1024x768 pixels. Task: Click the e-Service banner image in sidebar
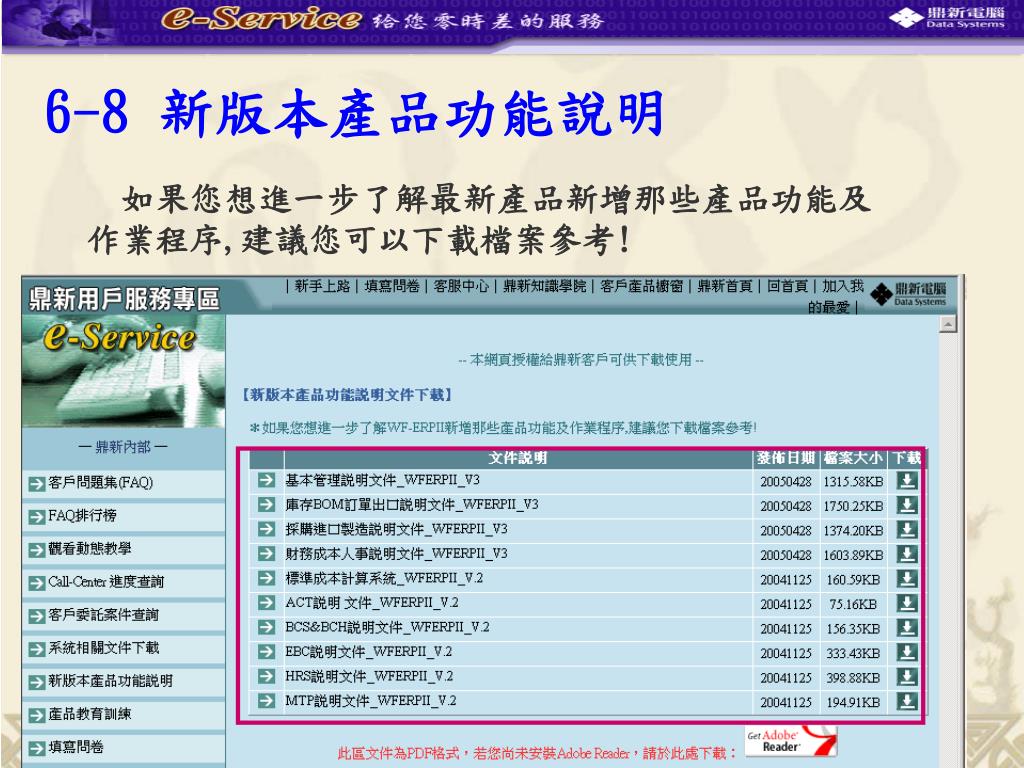pyautogui.click(x=123, y=372)
